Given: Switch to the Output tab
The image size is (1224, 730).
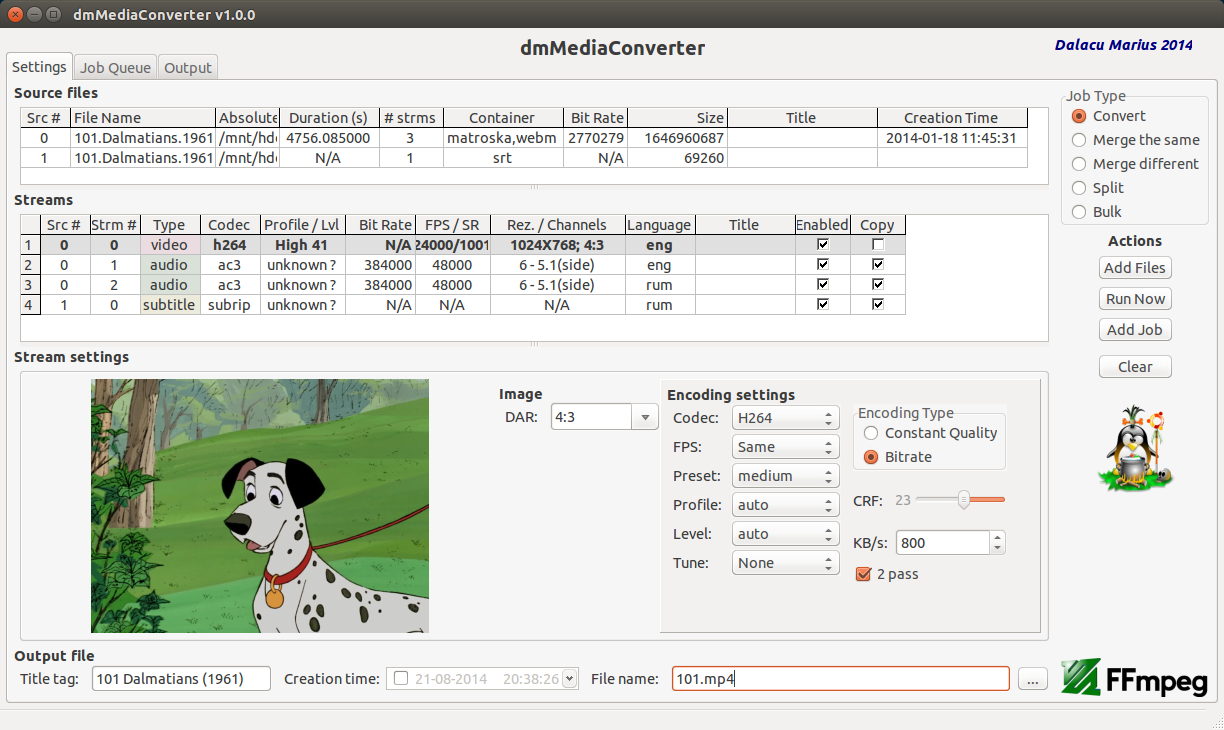Looking at the screenshot, I should (x=188, y=68).
